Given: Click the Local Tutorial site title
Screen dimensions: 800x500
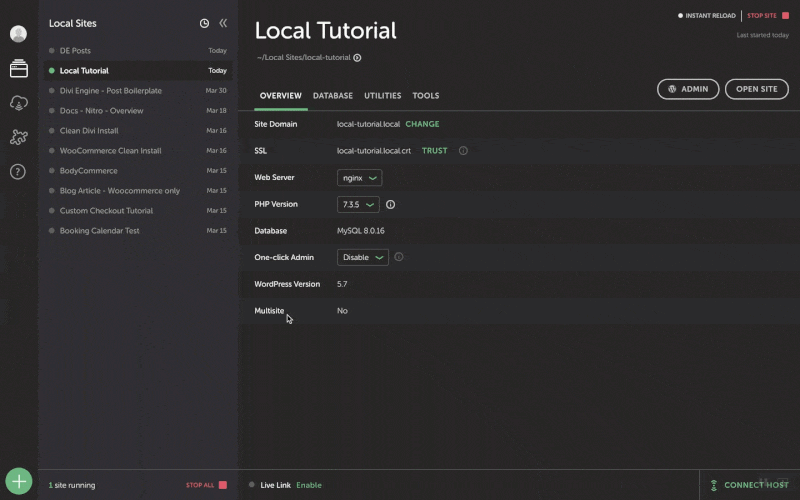Looking at the screenshot, I should pyautogui.click(x=326, y=31).
